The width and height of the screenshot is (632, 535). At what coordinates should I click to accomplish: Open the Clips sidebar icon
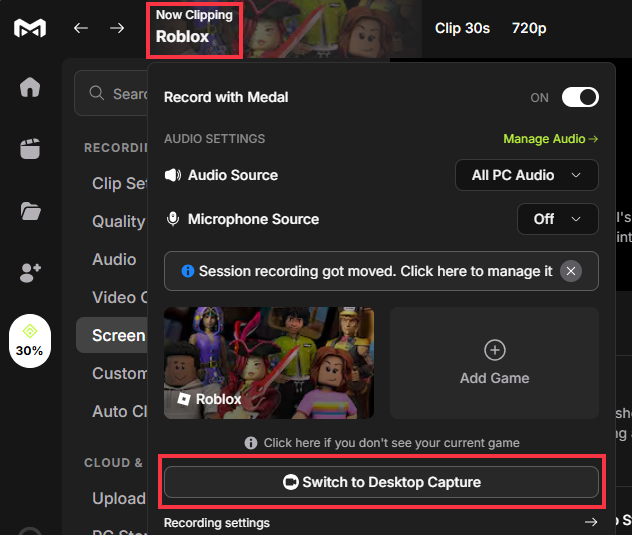tap(30, 149)
